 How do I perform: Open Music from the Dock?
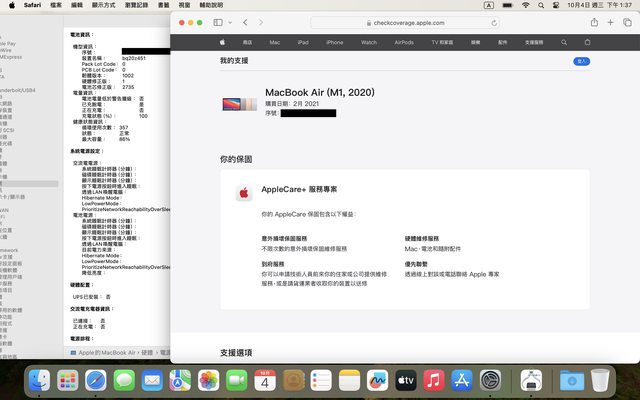434,380
